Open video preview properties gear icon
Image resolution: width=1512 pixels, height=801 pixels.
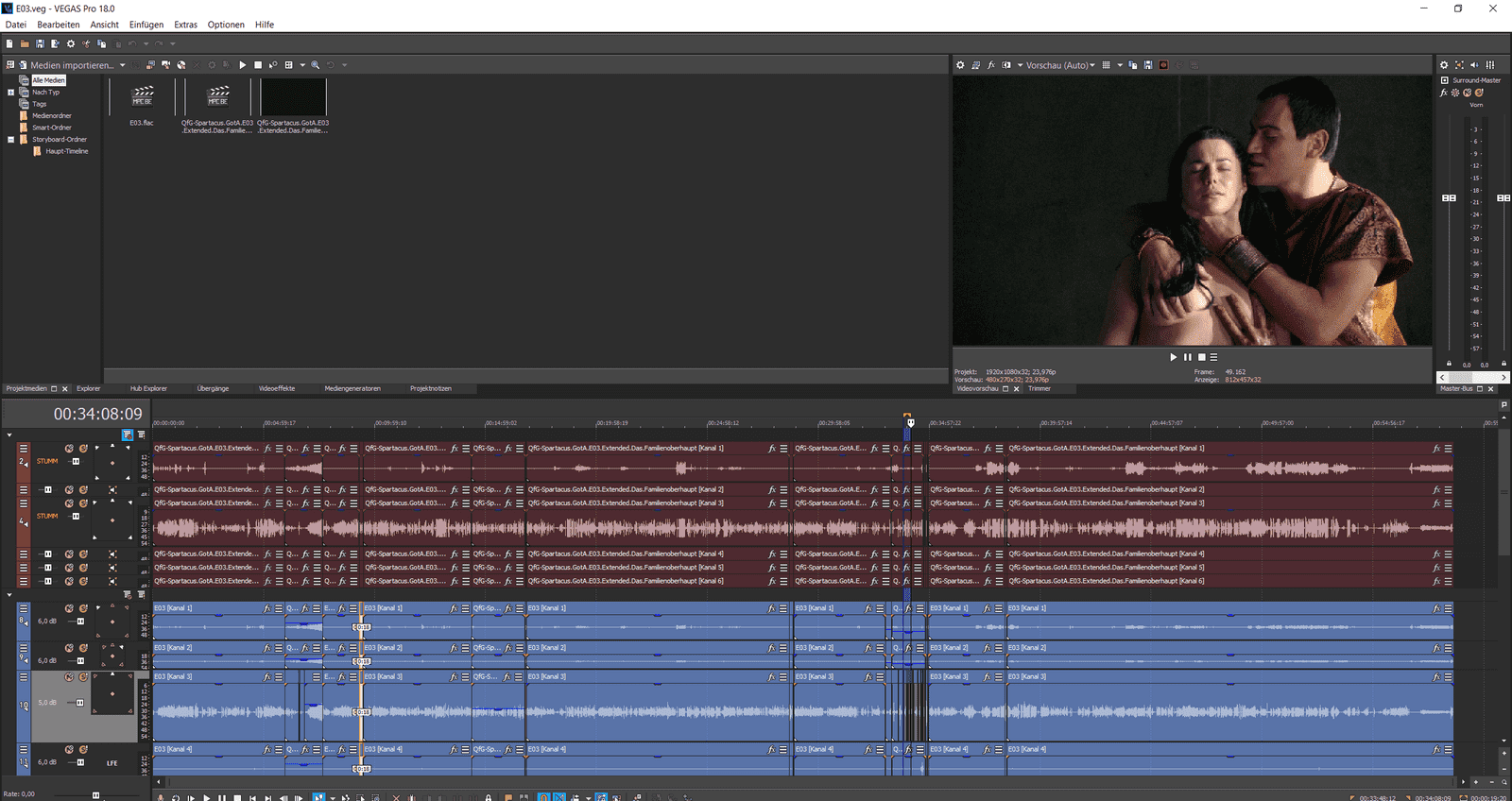point(960,65)
